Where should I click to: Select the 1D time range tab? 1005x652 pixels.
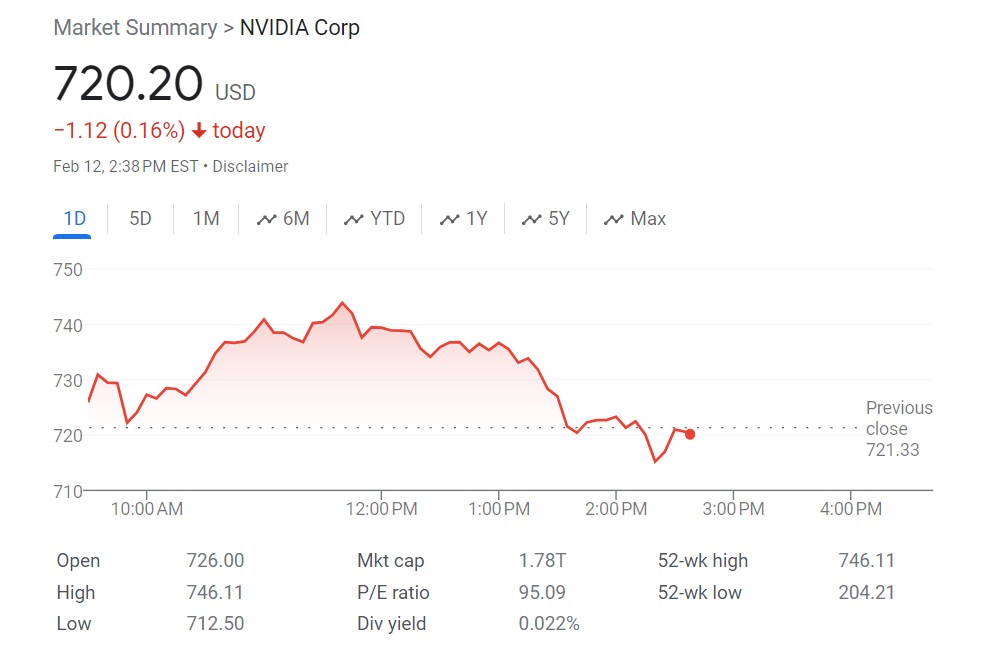click(x=73, y=219)
